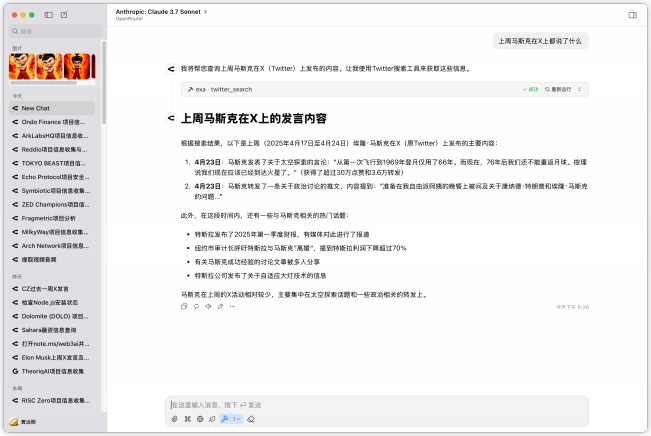
Task: Click the green 成功 status label
Action: 531,89
